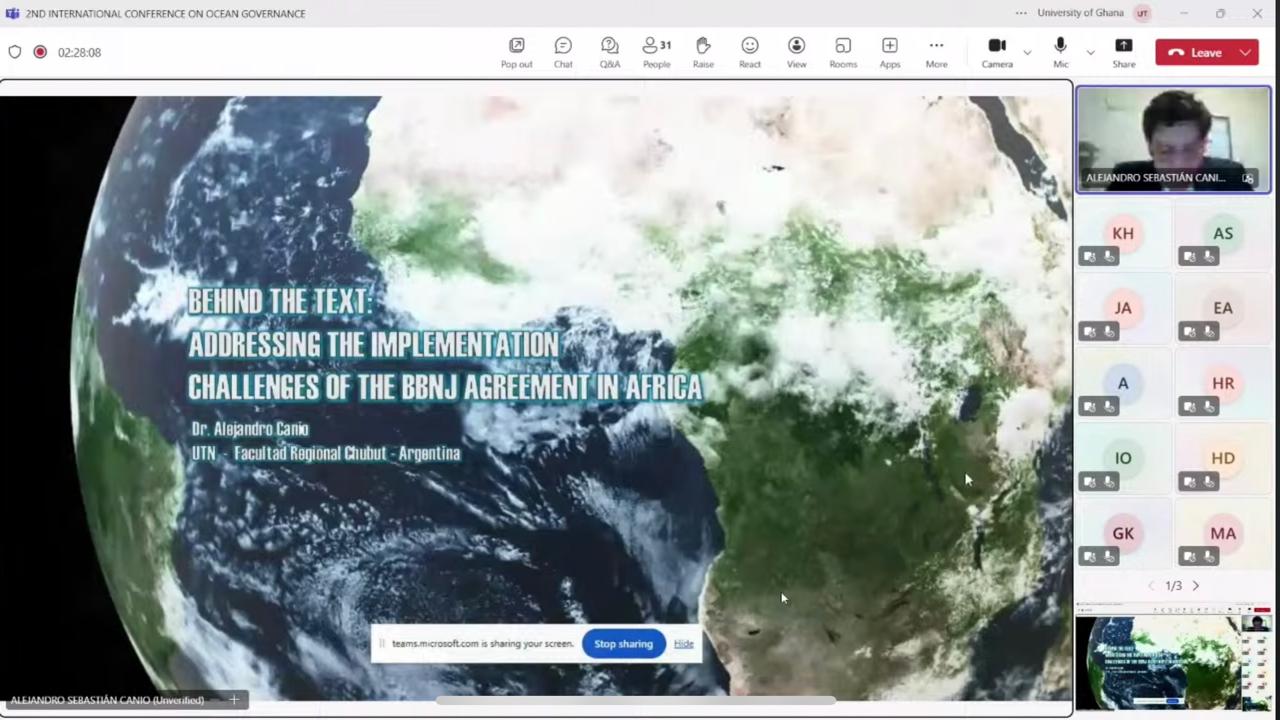Select the HD participant tile

(1223, 459)
